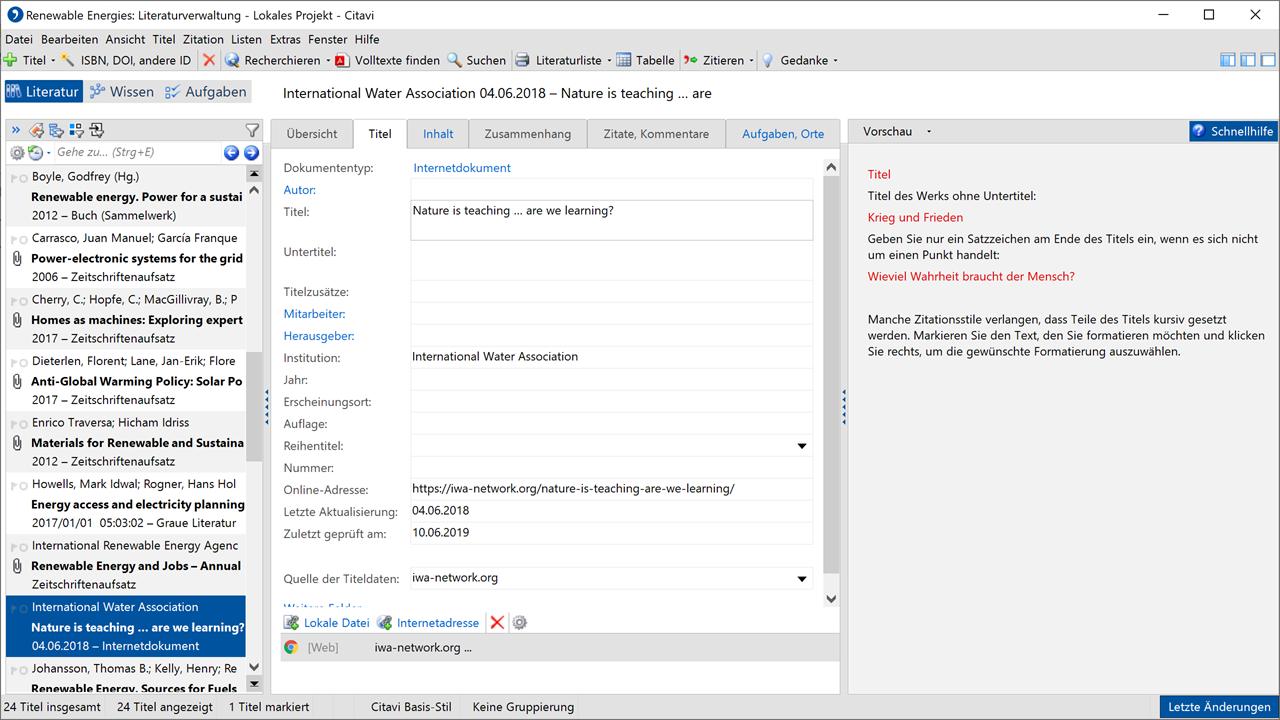Click the fourth icon in the list toolbar
Viewport: 1280px width, 720px height.
click(x=96, y=130)
